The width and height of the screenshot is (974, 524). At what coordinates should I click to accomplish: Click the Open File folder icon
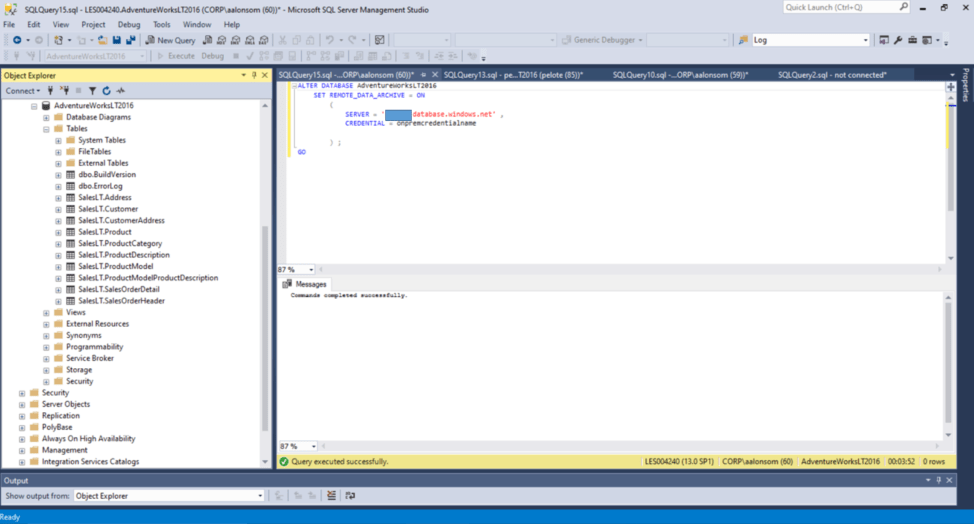click(103, 40)
